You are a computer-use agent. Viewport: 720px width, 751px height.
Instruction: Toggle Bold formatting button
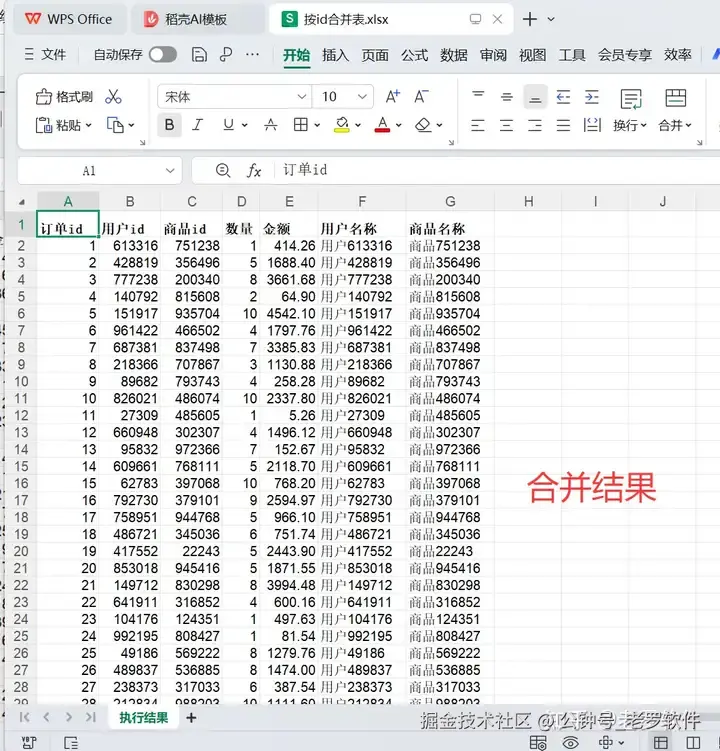pos(169,125)
